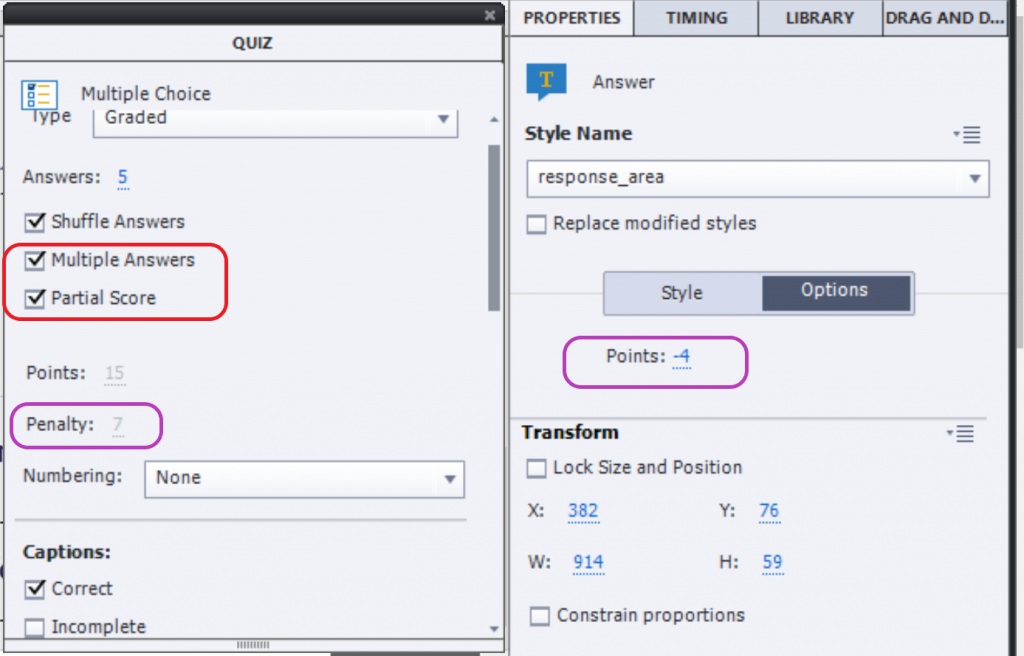Click the Answer text object icon
1024x656 pixels.
(x=546, y=82)
